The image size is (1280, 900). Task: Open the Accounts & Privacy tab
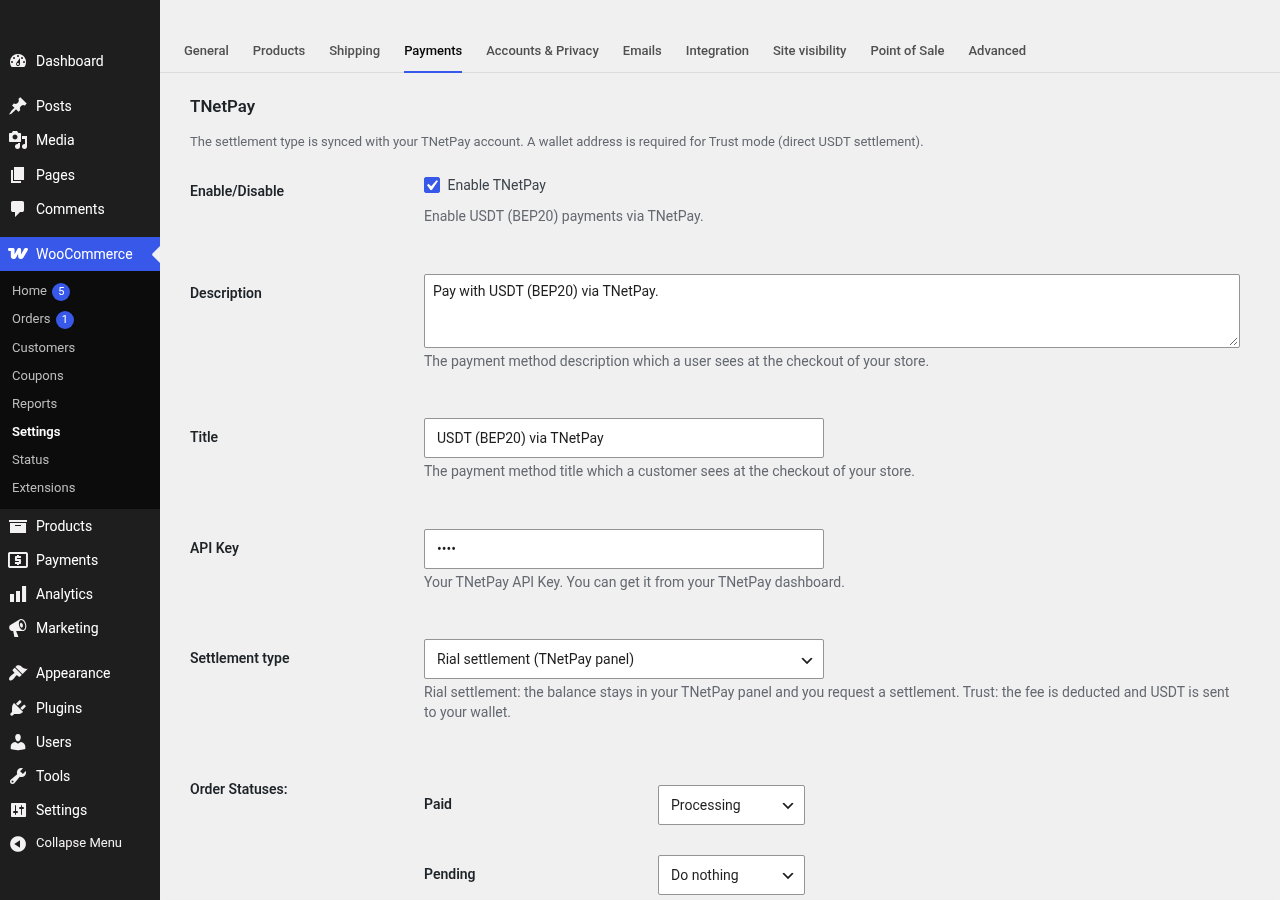tap(542, 51)
